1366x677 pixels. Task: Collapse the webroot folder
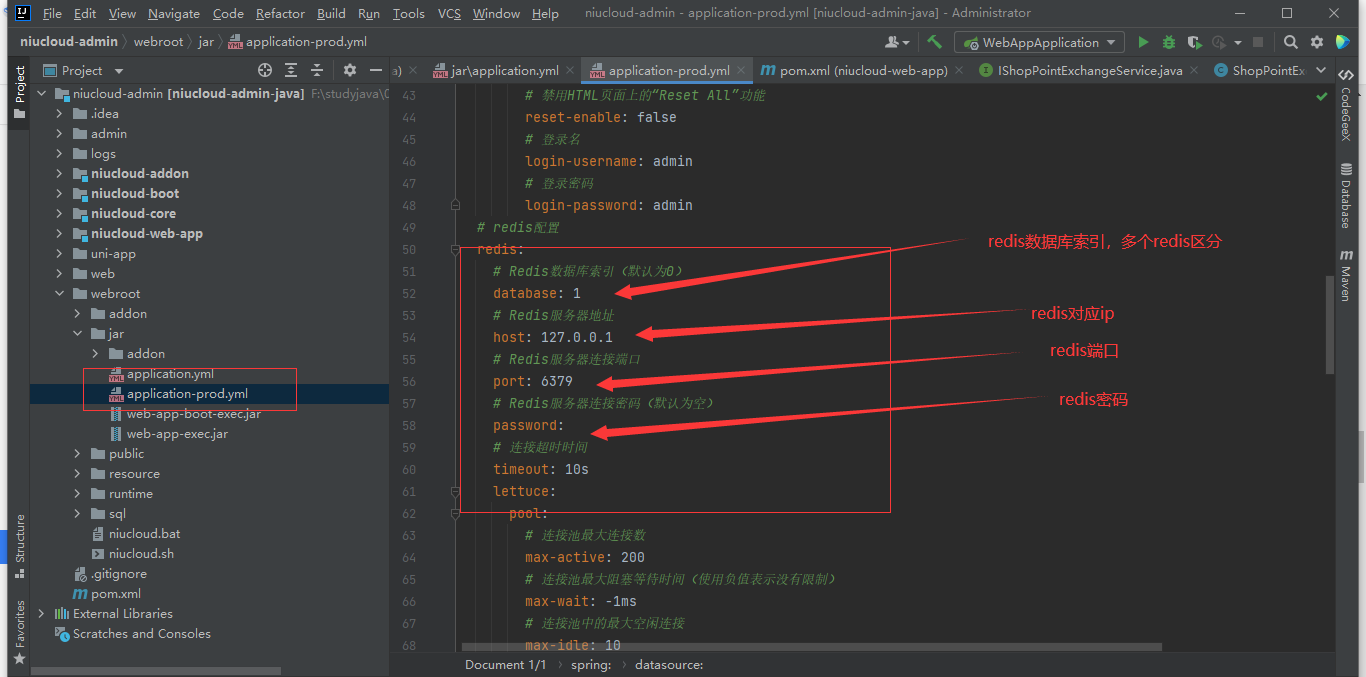coord(59,293)
